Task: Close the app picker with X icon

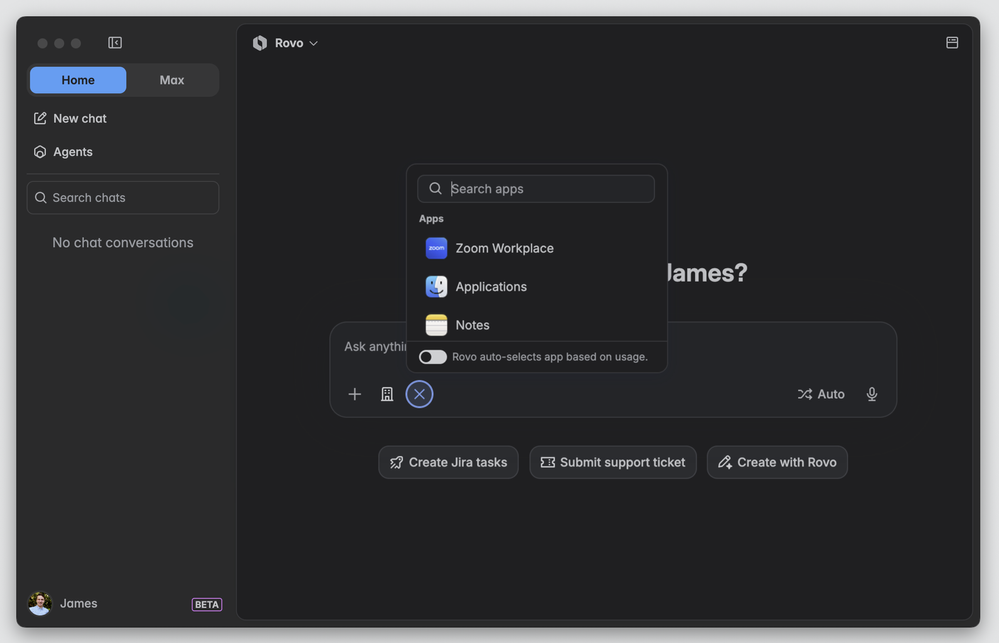Action: click(x=419, y=394)
